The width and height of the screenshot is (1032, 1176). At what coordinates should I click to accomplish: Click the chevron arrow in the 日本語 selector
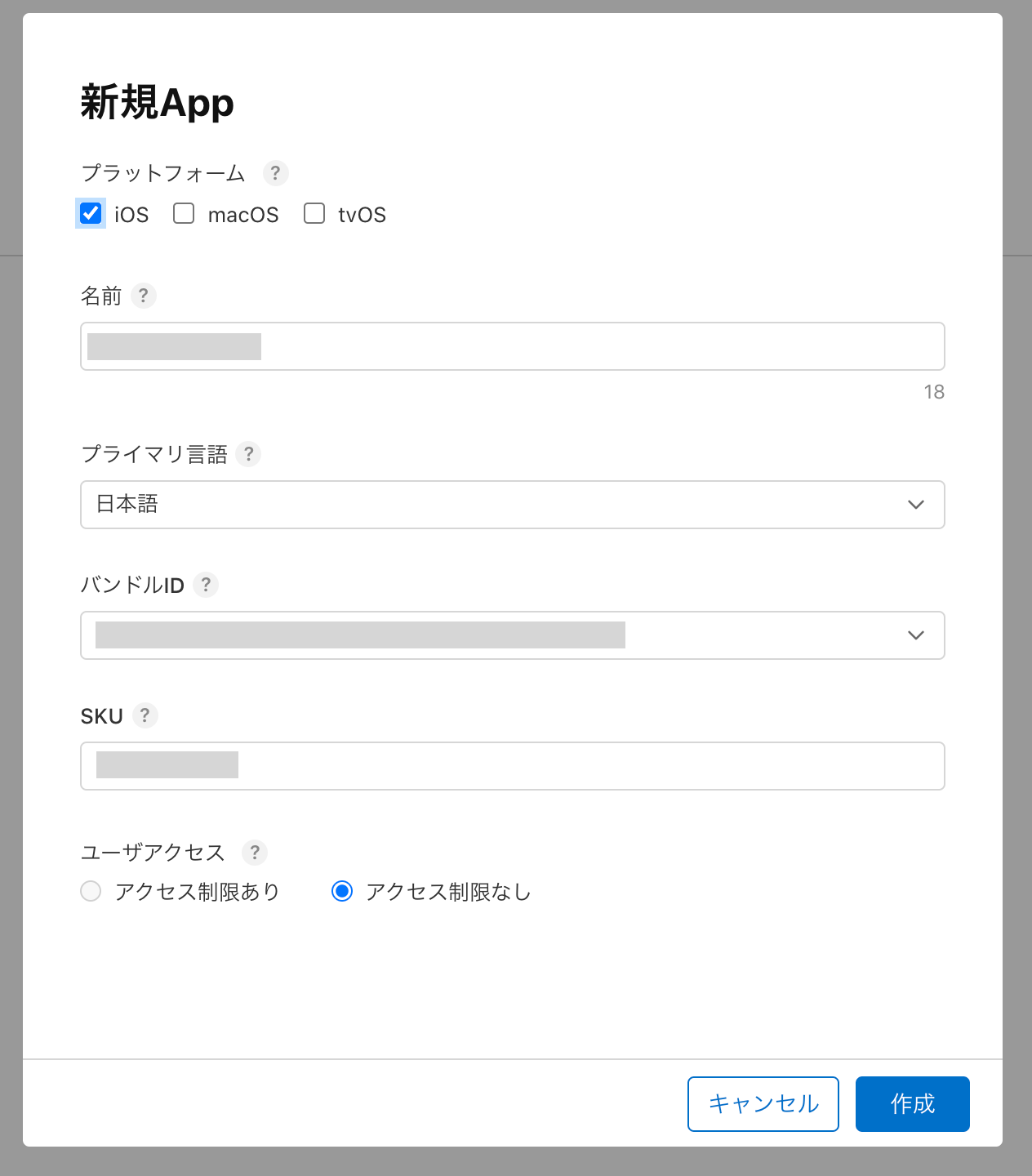point(916,505)
